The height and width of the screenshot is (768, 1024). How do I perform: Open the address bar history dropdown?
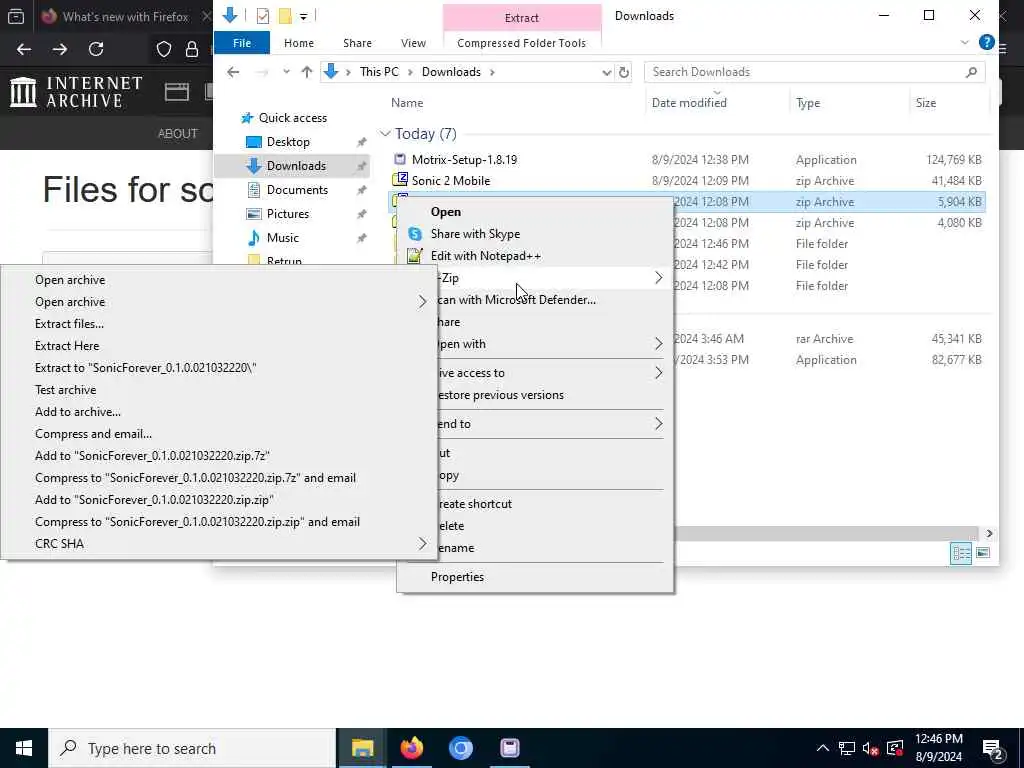click(x=607, y=72)
